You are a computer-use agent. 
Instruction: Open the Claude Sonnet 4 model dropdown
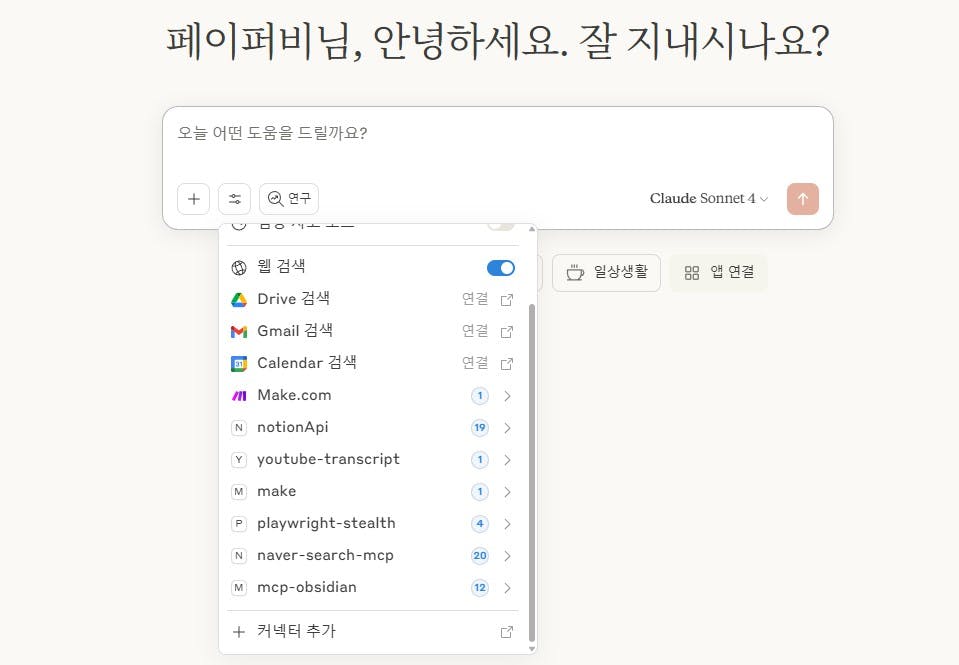(x=708, y=198)
